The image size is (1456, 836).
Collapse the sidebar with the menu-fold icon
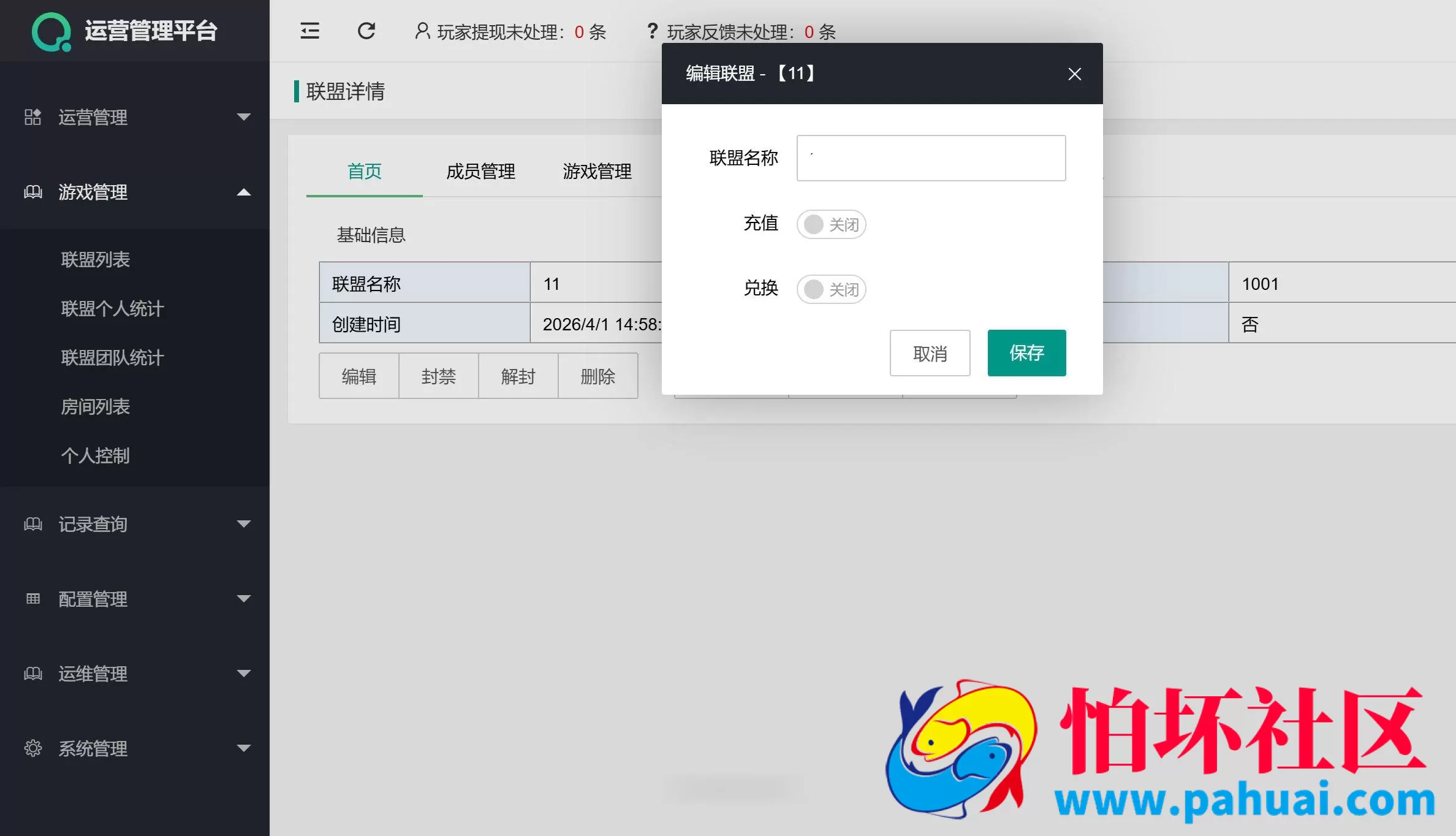(309, 31)
